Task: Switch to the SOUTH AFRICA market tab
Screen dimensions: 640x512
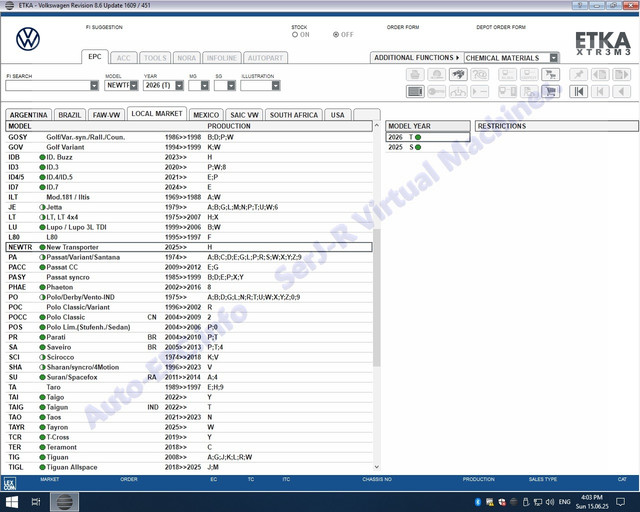Action: click(x=294, y=115)
